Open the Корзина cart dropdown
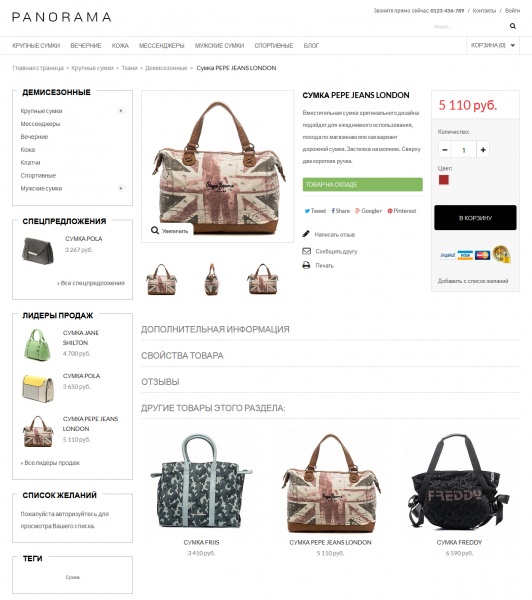The image size is (532, 600). [493, 45]
